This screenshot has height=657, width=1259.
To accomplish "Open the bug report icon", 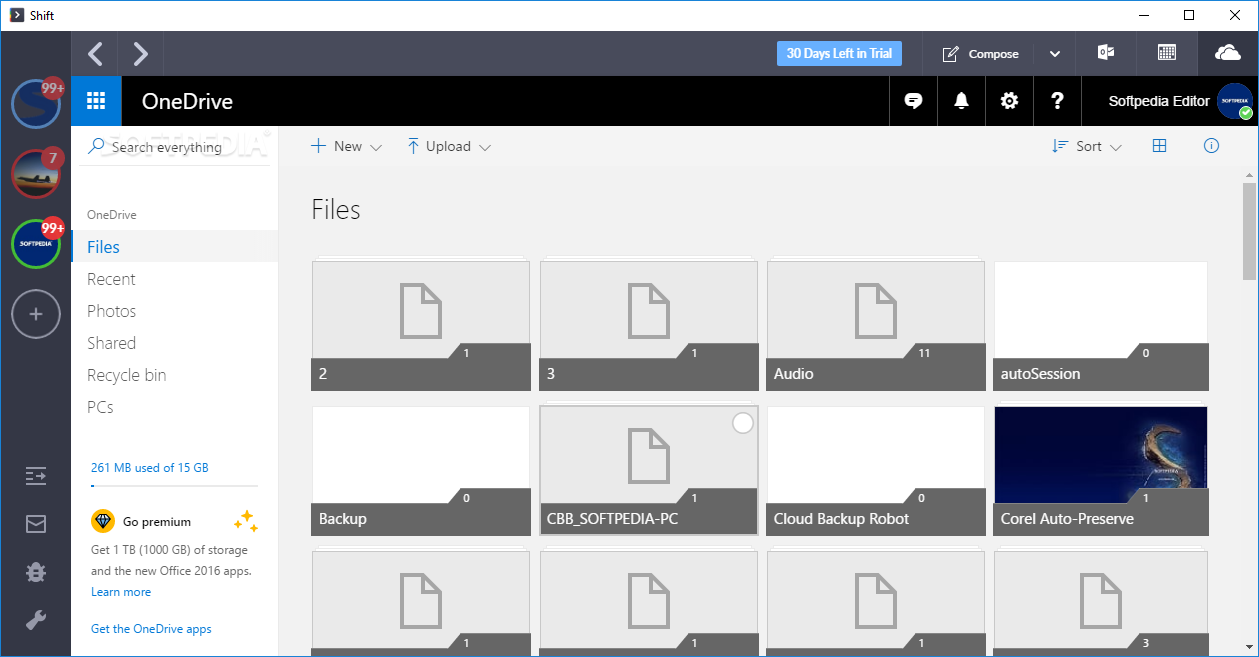I will (x=36, y=572).
